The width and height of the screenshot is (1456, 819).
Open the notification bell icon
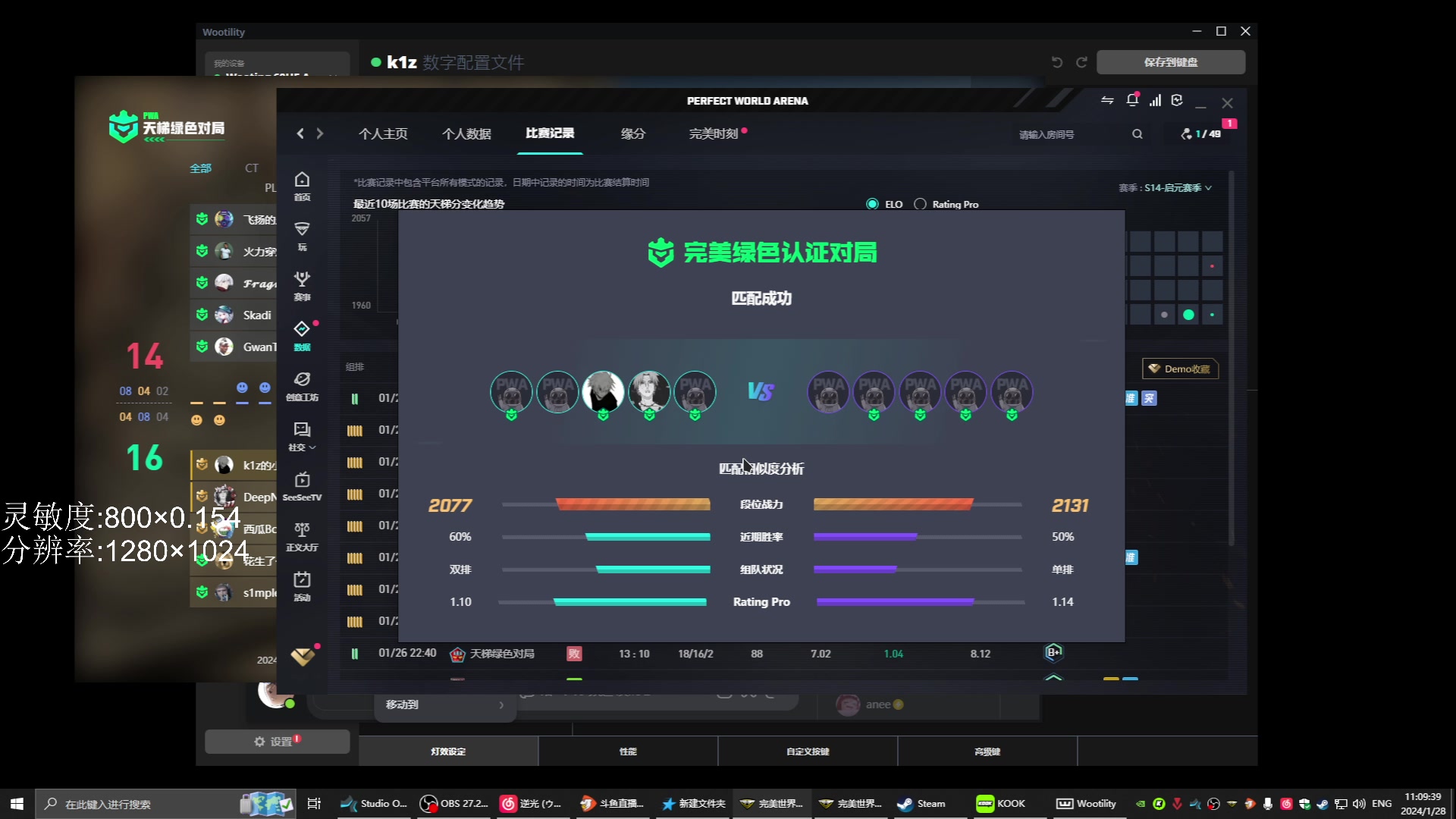point(1132,100)
